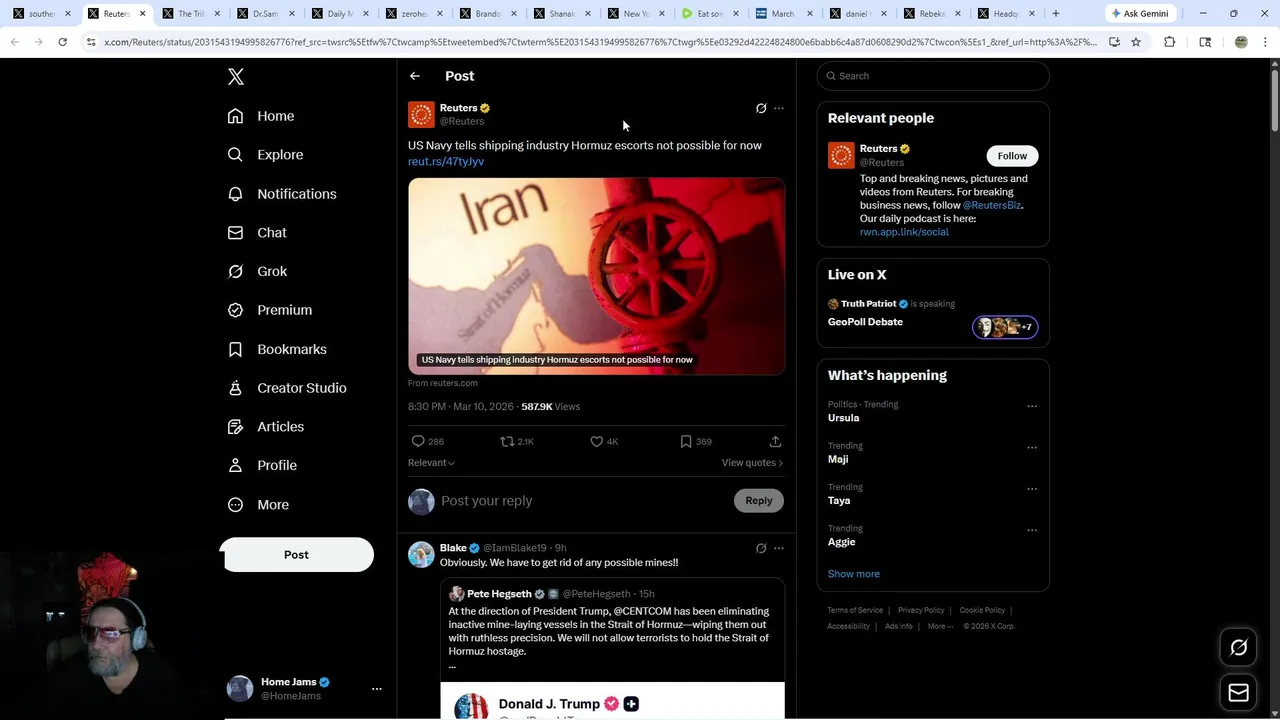This screenshot has height=720, width=1280.
Task: Go back using the arrow beside Post
Action: [415, 76]
